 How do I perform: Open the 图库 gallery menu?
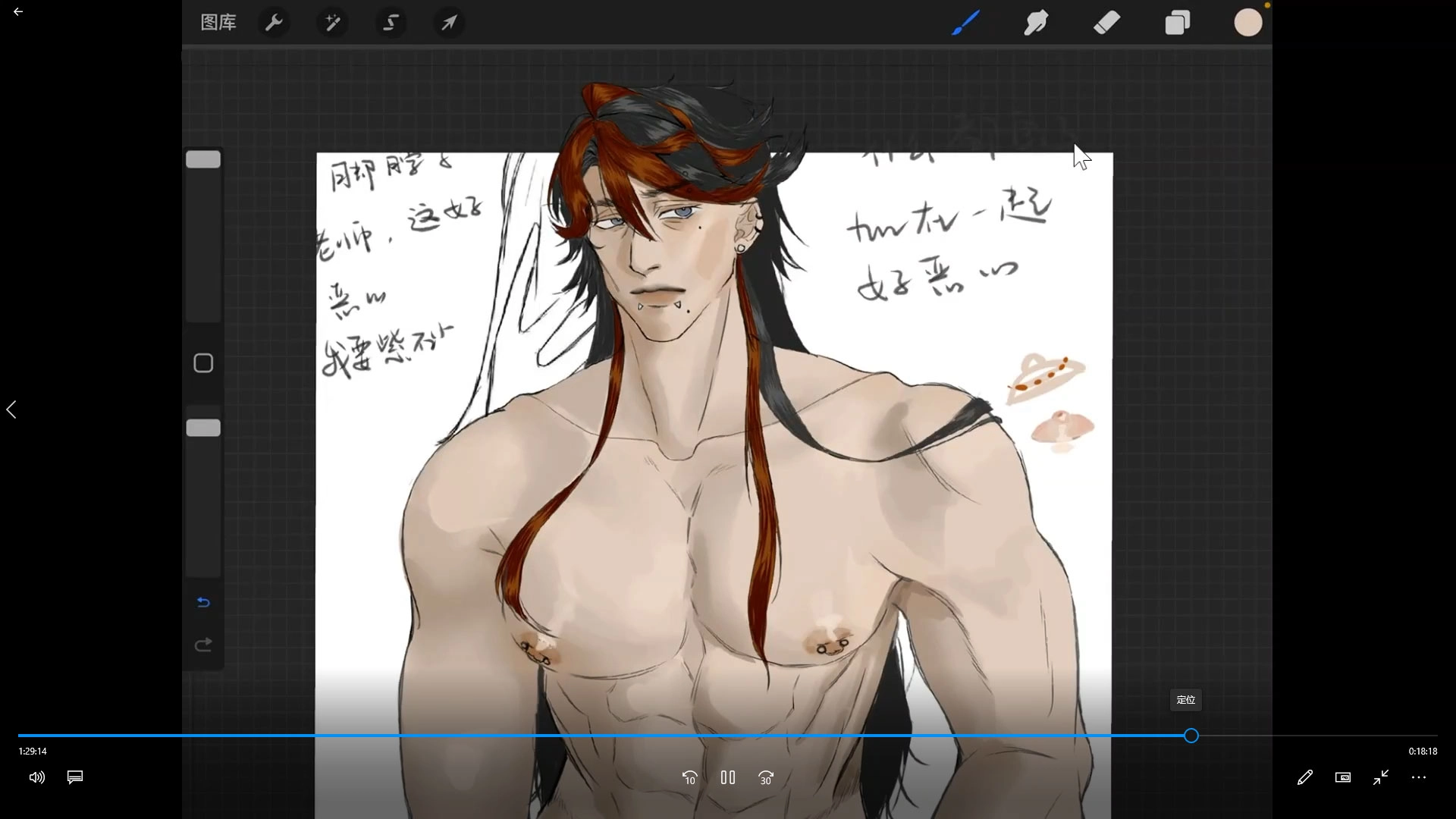click(x=218, y=23)
